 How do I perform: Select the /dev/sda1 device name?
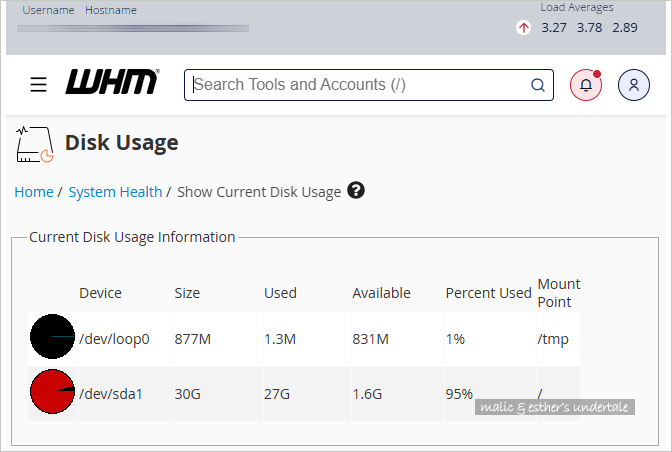(111, 394)
